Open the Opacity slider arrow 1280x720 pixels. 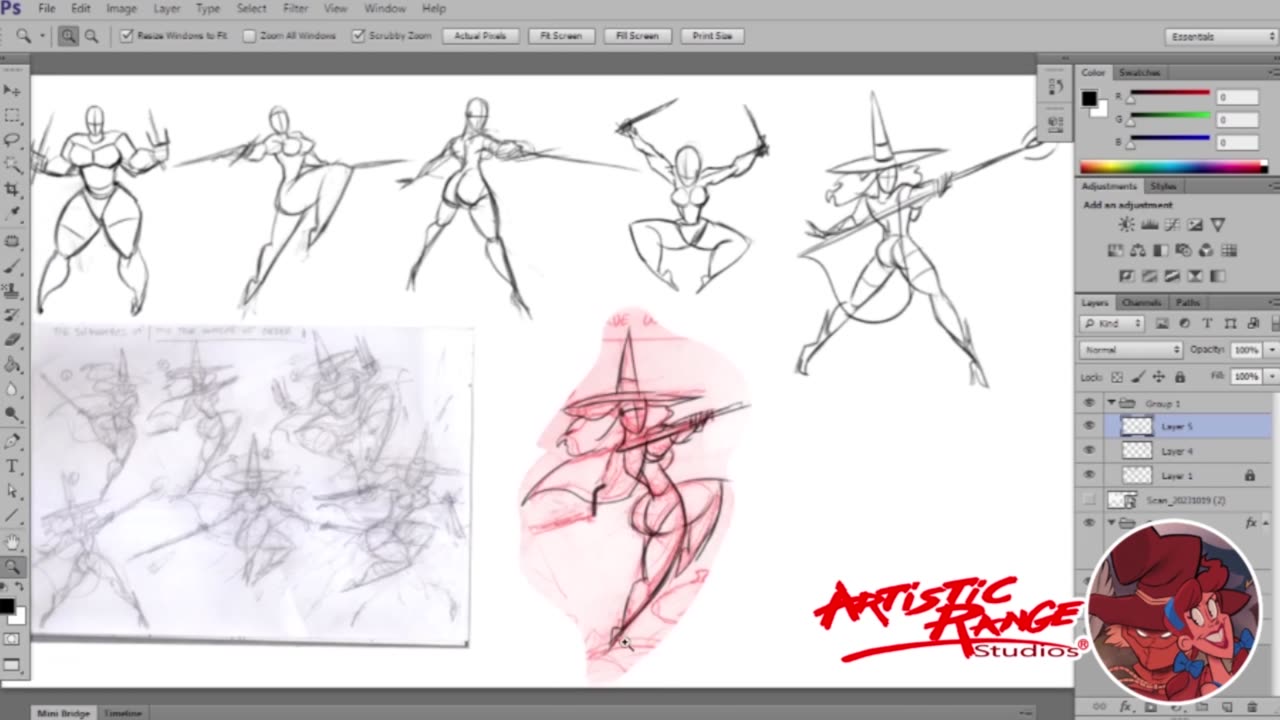click(1271, 350)
